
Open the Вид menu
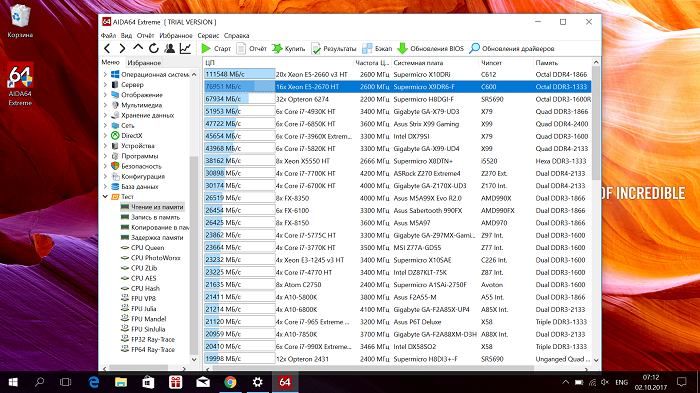tap(126, 36)
